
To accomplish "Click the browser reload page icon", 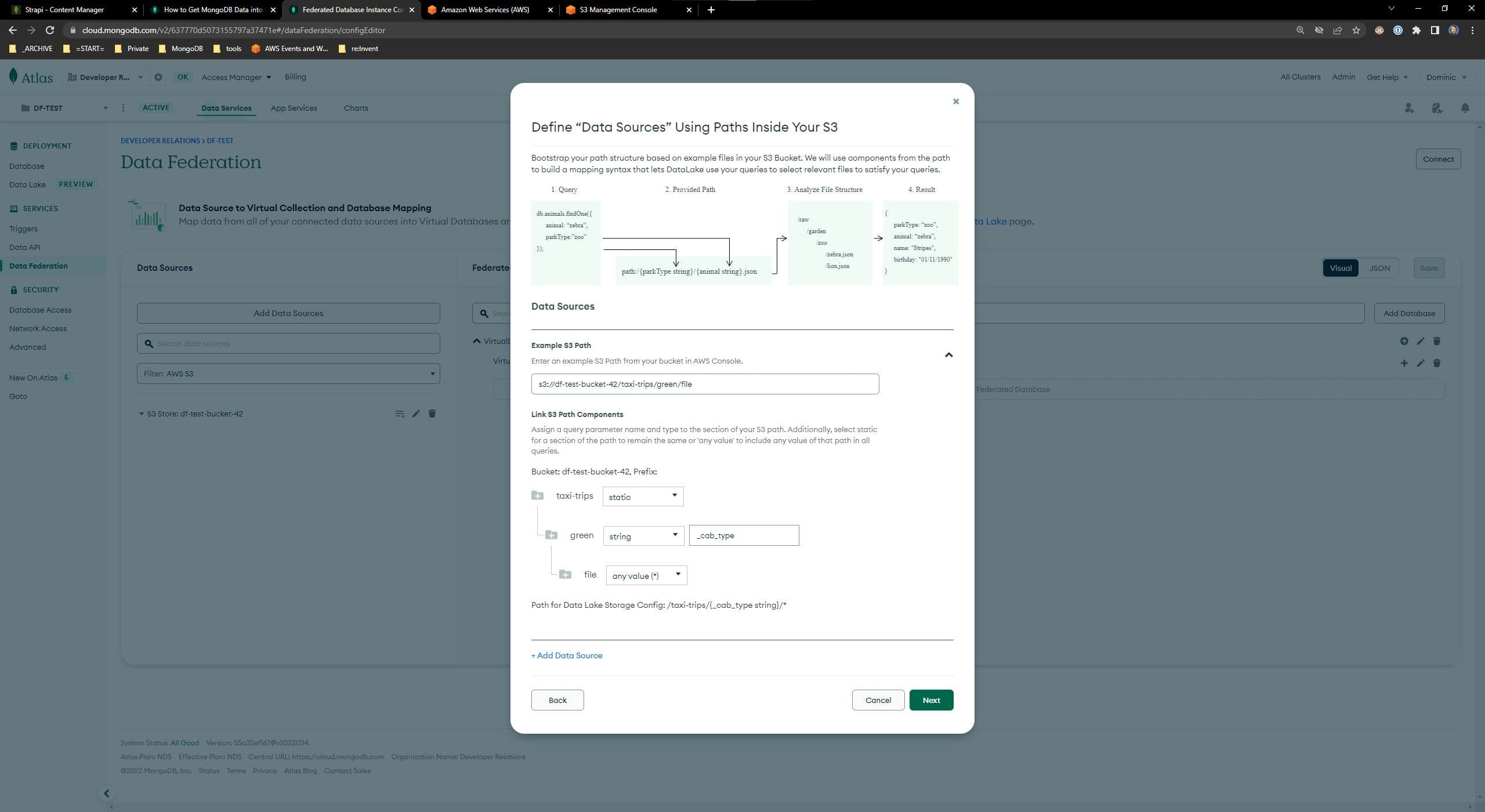I will point(50,30).
